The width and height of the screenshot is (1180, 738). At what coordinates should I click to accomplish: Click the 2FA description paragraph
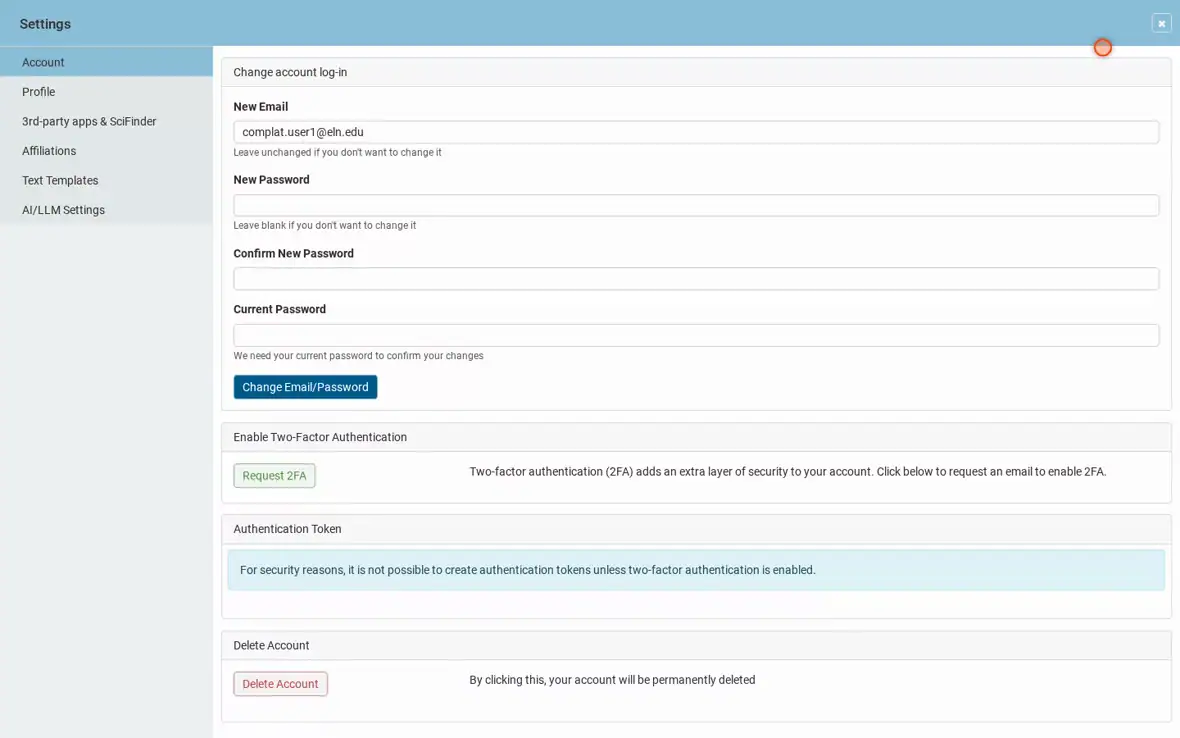[787, 472]
